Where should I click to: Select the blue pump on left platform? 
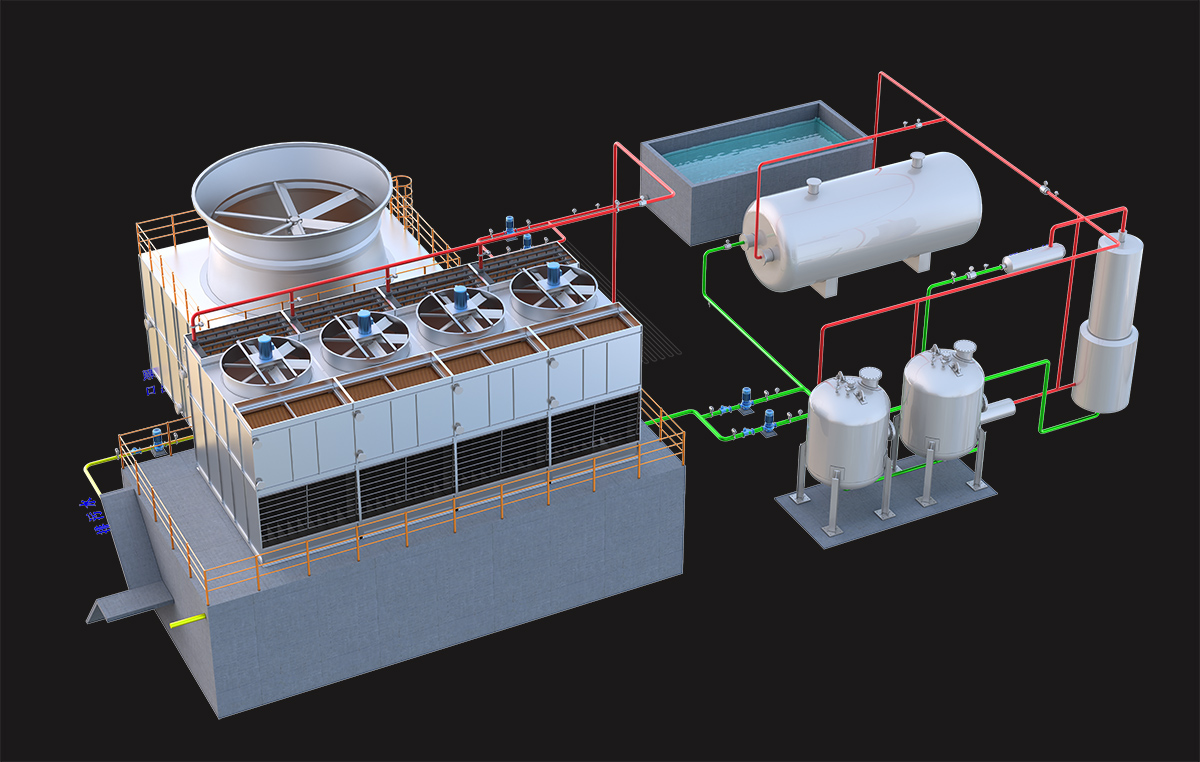coord(157,441)
